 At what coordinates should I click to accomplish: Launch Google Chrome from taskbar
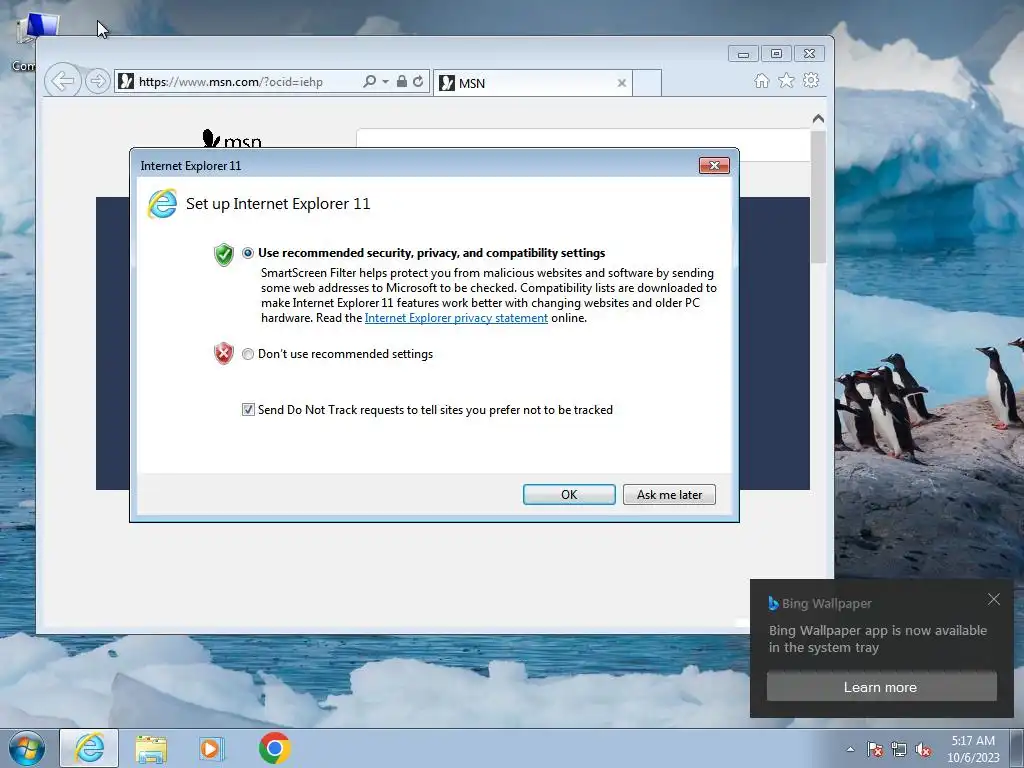[274, 748]
